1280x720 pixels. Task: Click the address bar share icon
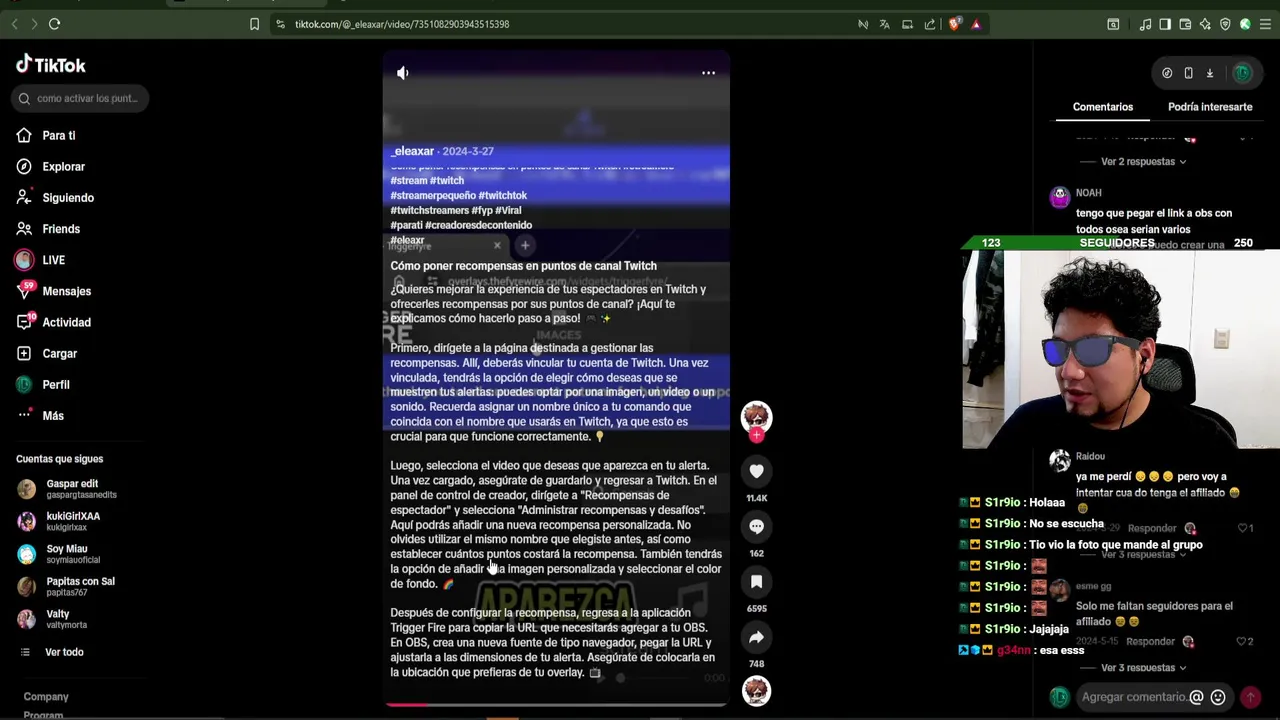pos(930,24)
